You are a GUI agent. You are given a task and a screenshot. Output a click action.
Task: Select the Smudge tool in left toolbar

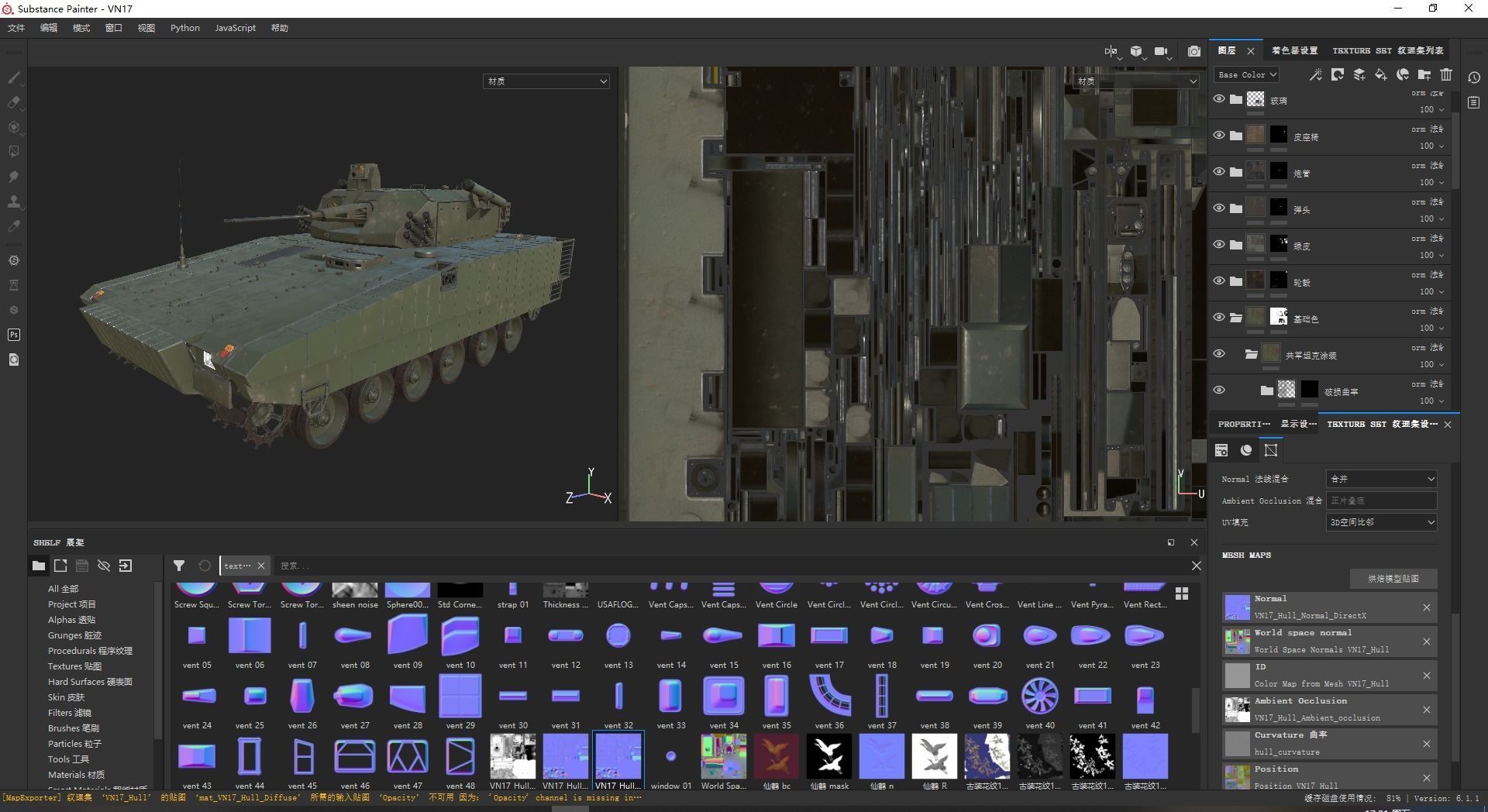(14, 177)
